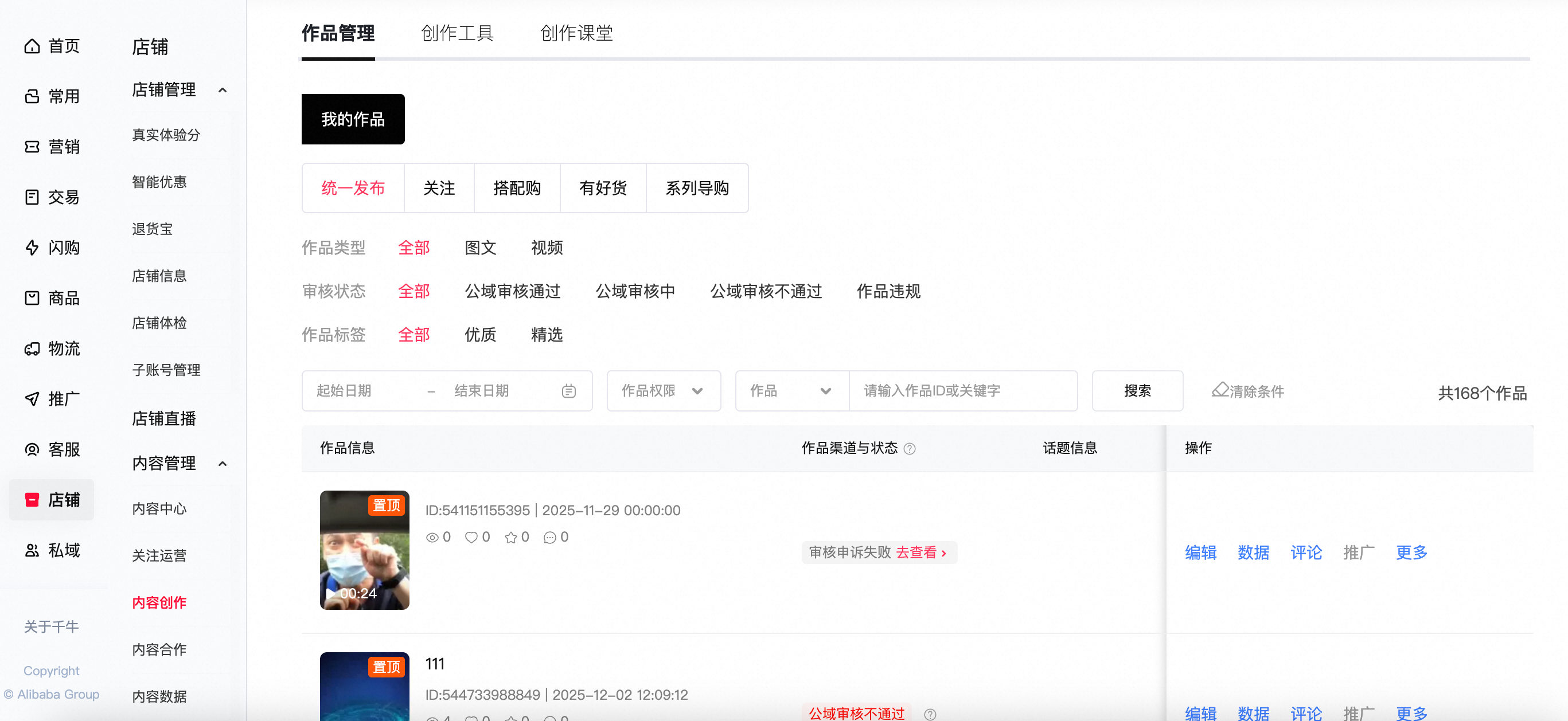
Task: Filter tag by 精选
Action: (547, 335)
